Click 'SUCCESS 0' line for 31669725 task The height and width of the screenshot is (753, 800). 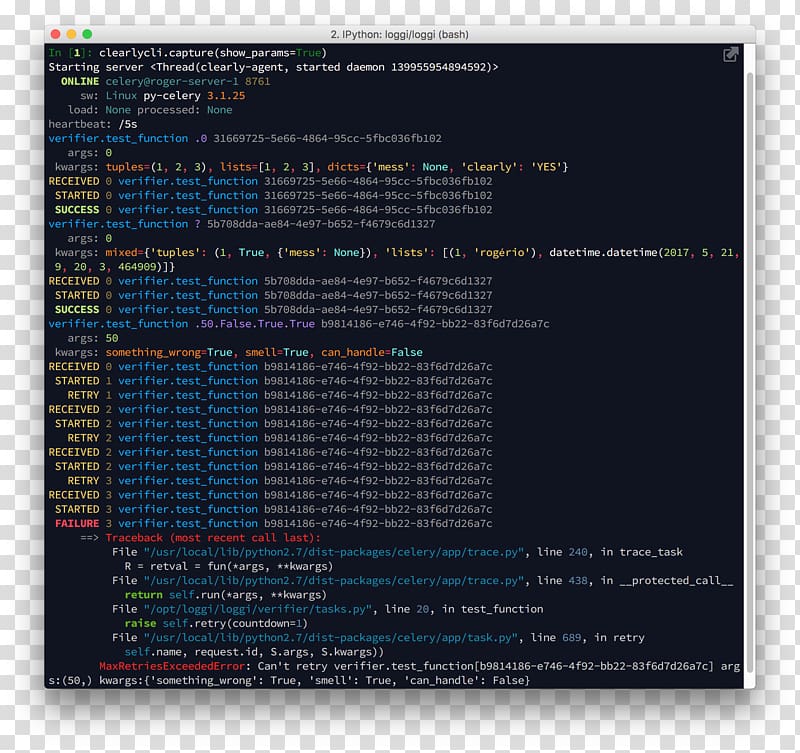tap(273, 210)
